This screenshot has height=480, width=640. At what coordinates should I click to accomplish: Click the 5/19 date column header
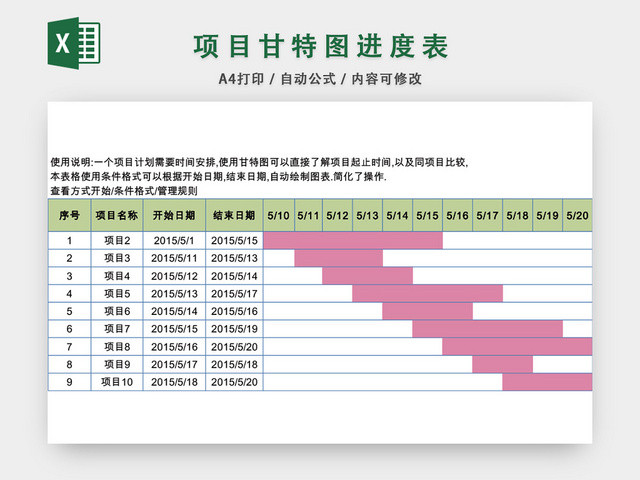pyautogui.click(x=547, y=215)
